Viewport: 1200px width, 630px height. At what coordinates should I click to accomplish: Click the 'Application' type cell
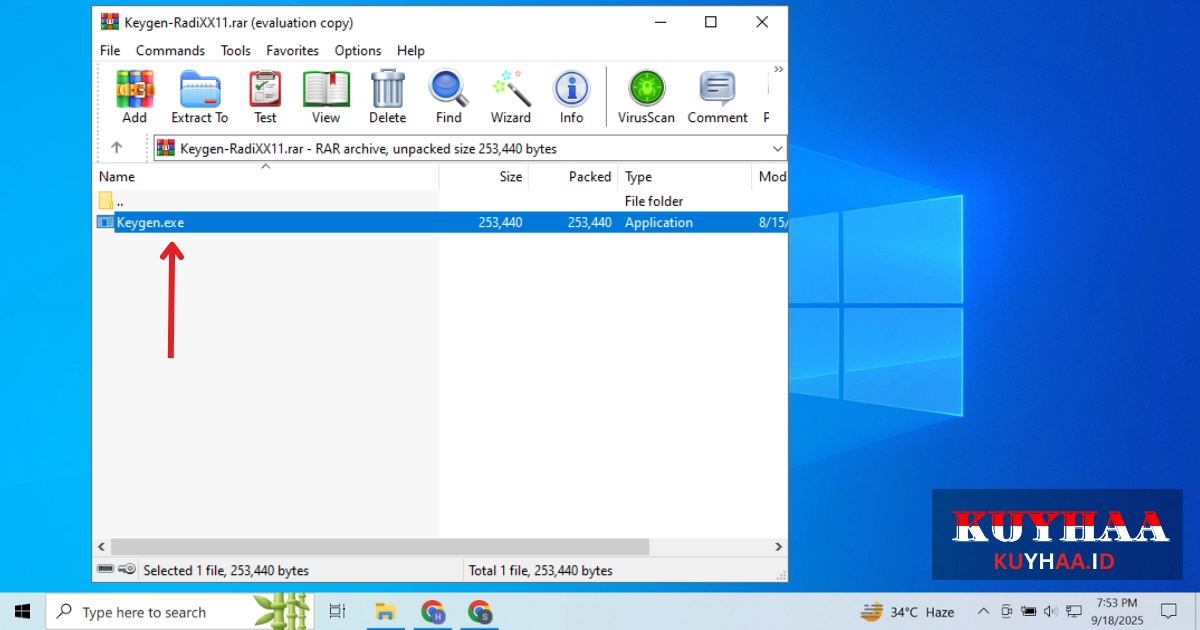[x=659, y=222]
